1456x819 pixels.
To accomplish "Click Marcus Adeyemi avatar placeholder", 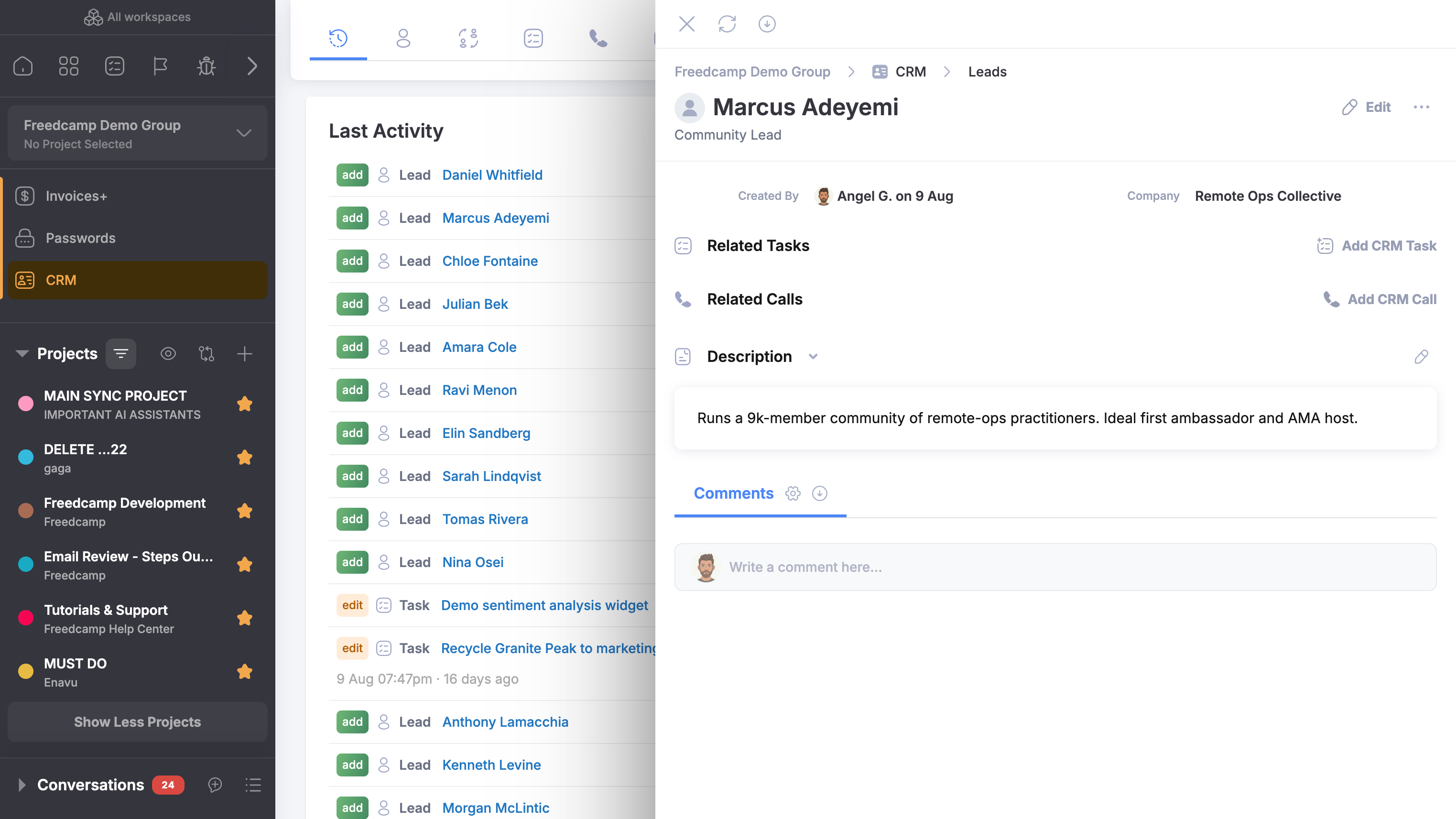I will pyautogui.click(x=689, y=108).
